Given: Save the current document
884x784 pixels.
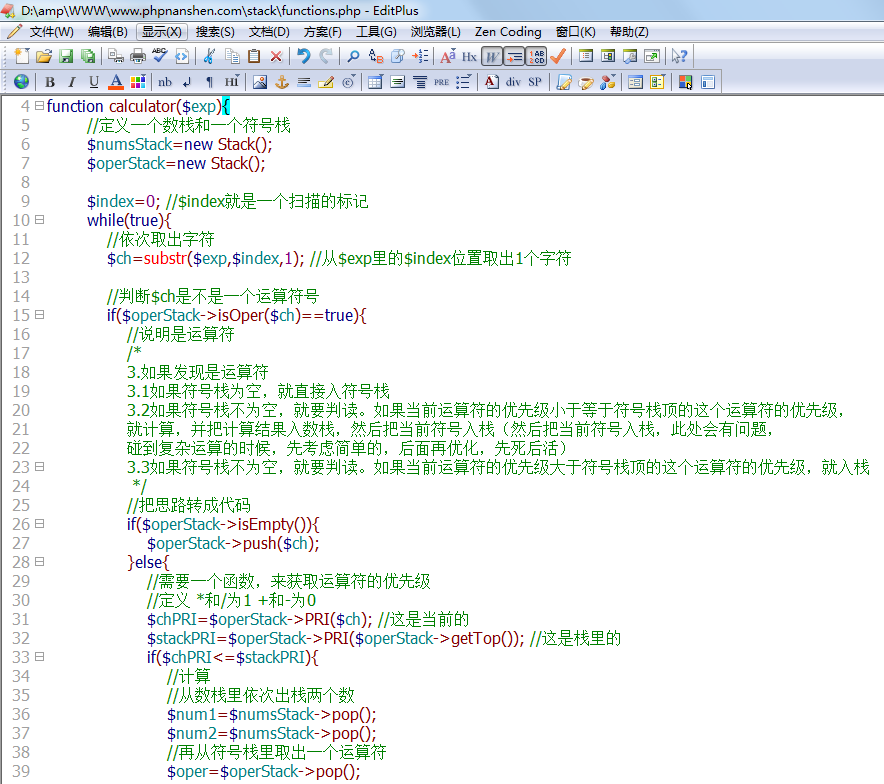Looking at the screenshot, I should 66,56.
